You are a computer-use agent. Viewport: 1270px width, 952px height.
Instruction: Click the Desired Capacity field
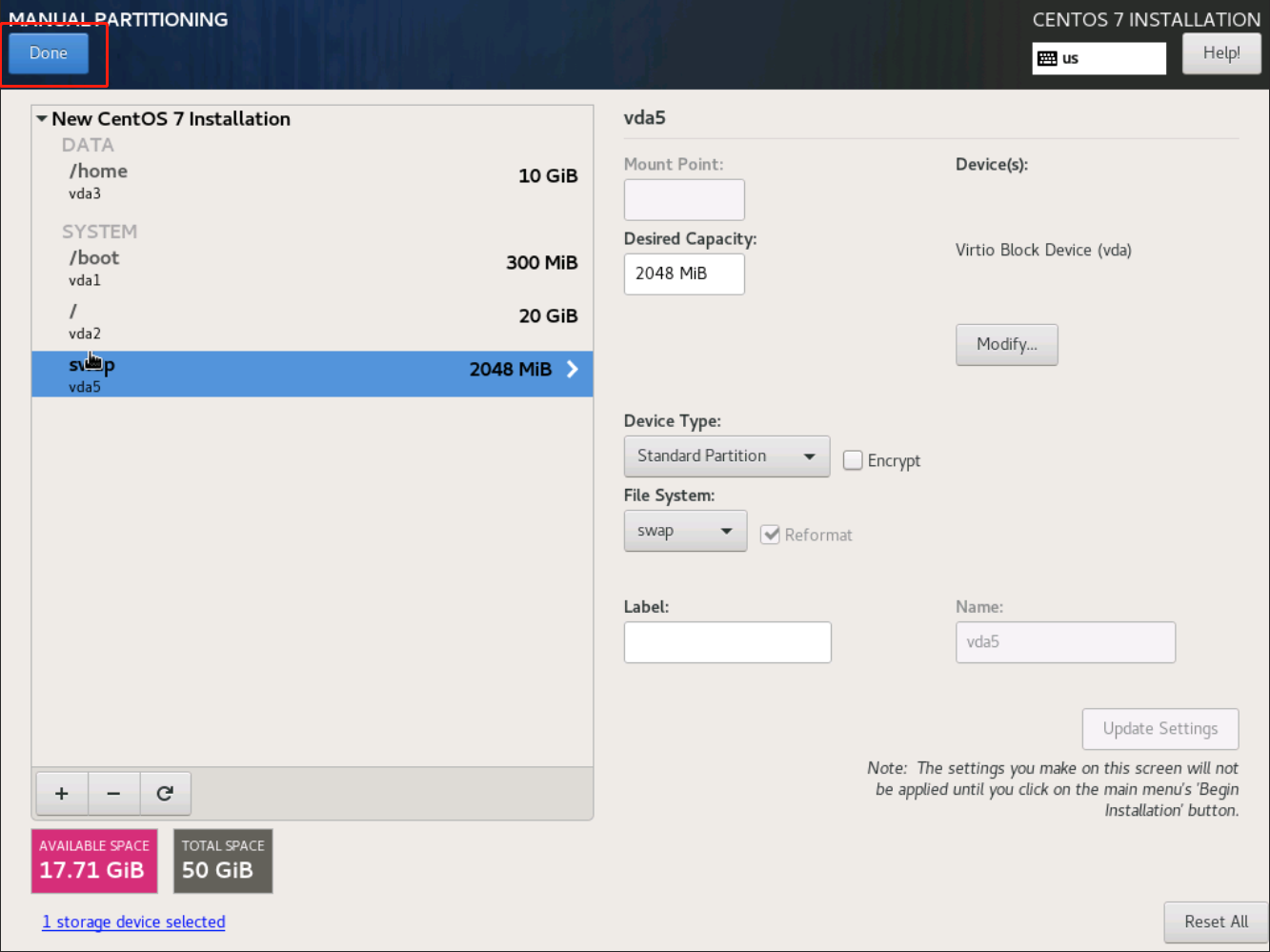coord(683,274)
